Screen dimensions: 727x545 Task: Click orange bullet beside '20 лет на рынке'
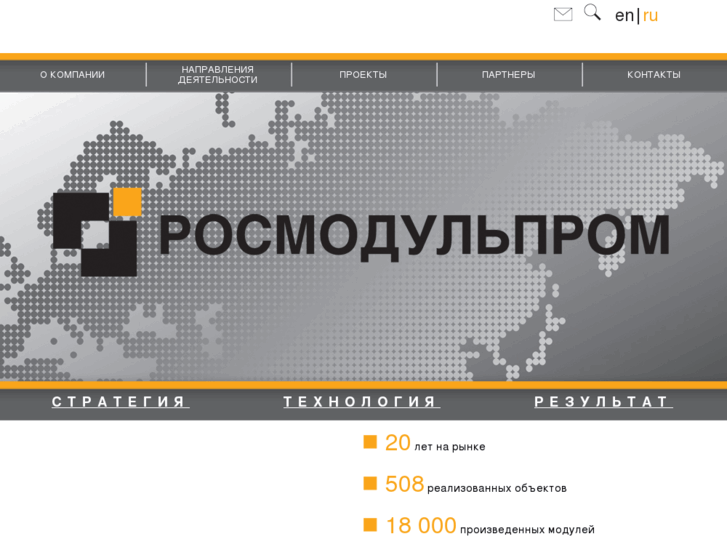pyautogui.click(x=370, y=442)
